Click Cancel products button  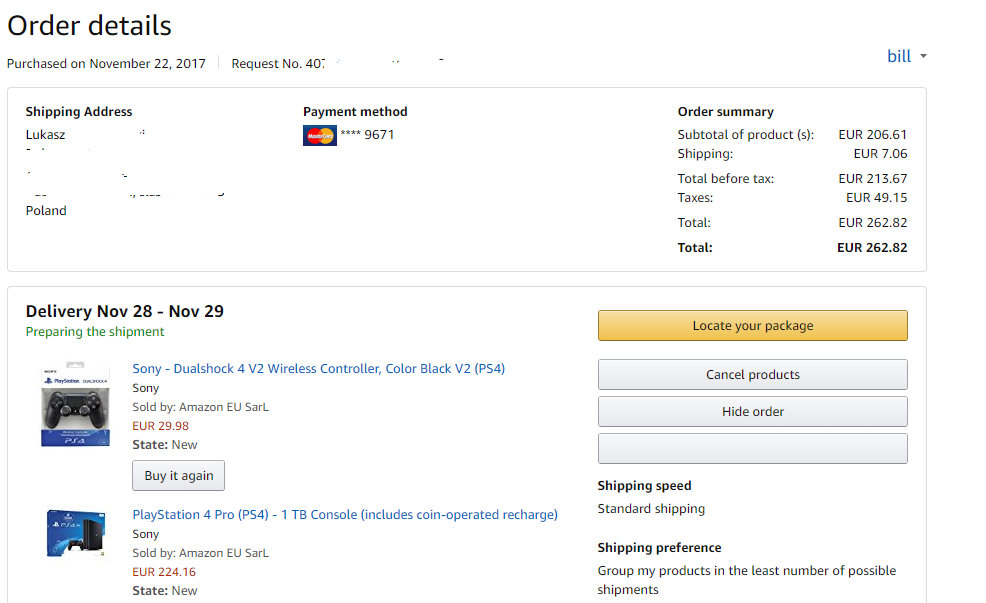pos(753,375)
